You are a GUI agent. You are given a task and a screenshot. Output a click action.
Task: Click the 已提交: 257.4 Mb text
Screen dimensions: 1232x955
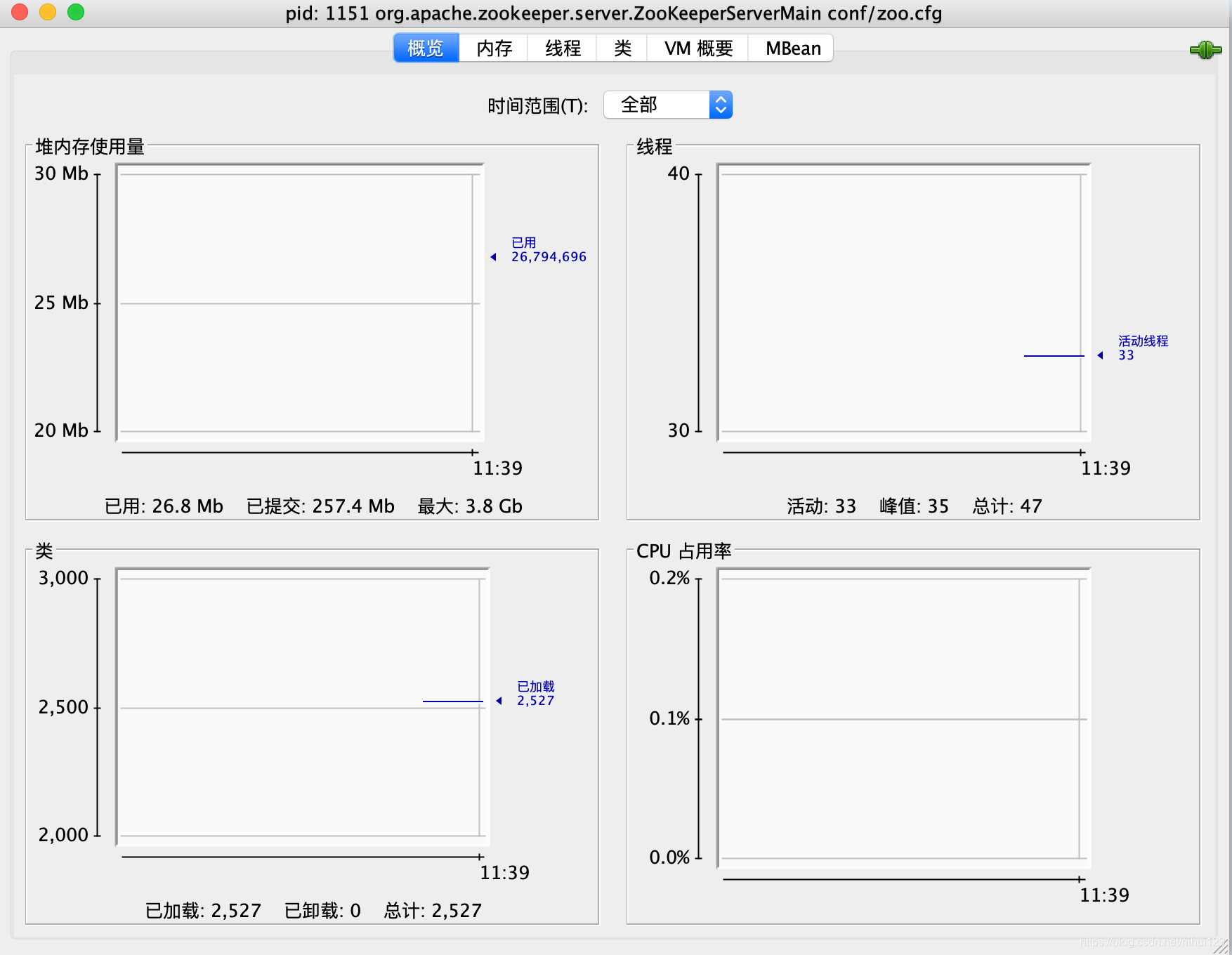(x=320, y=506)
